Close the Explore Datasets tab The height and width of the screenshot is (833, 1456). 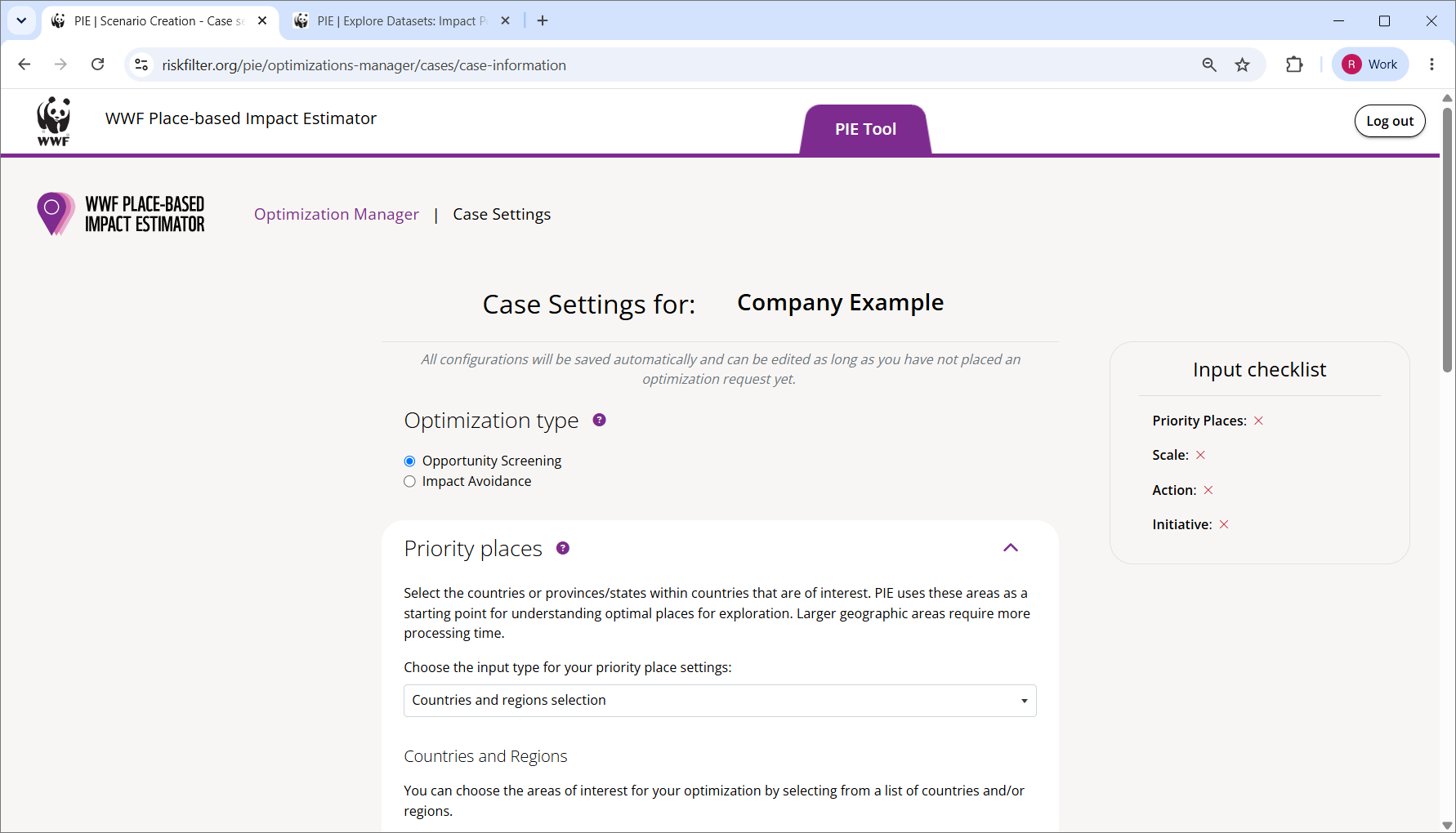tap(505, 20)
